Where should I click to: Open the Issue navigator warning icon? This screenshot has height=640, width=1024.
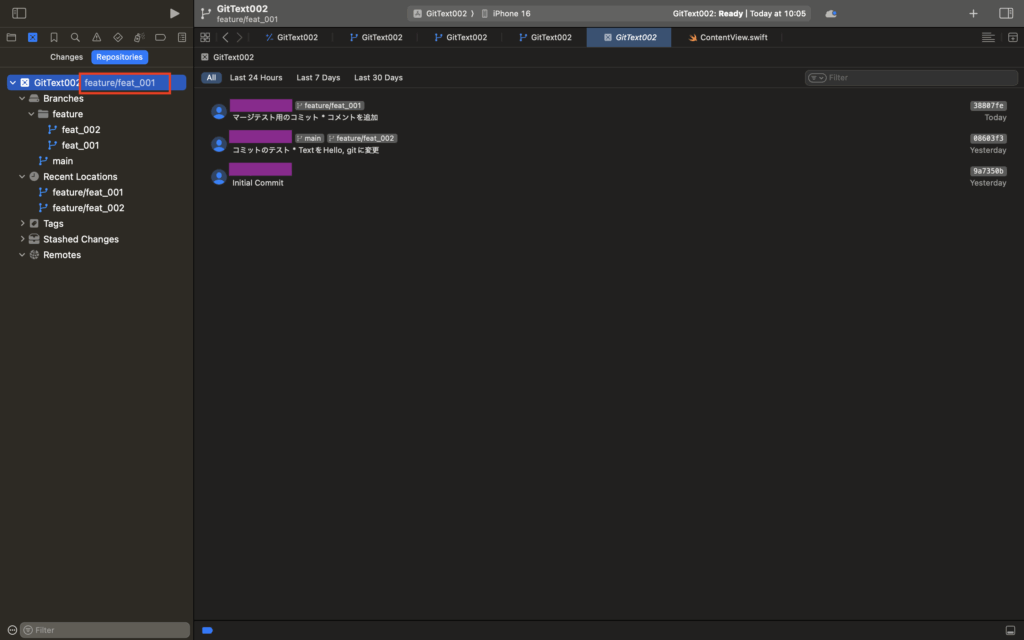click(97, 37)
